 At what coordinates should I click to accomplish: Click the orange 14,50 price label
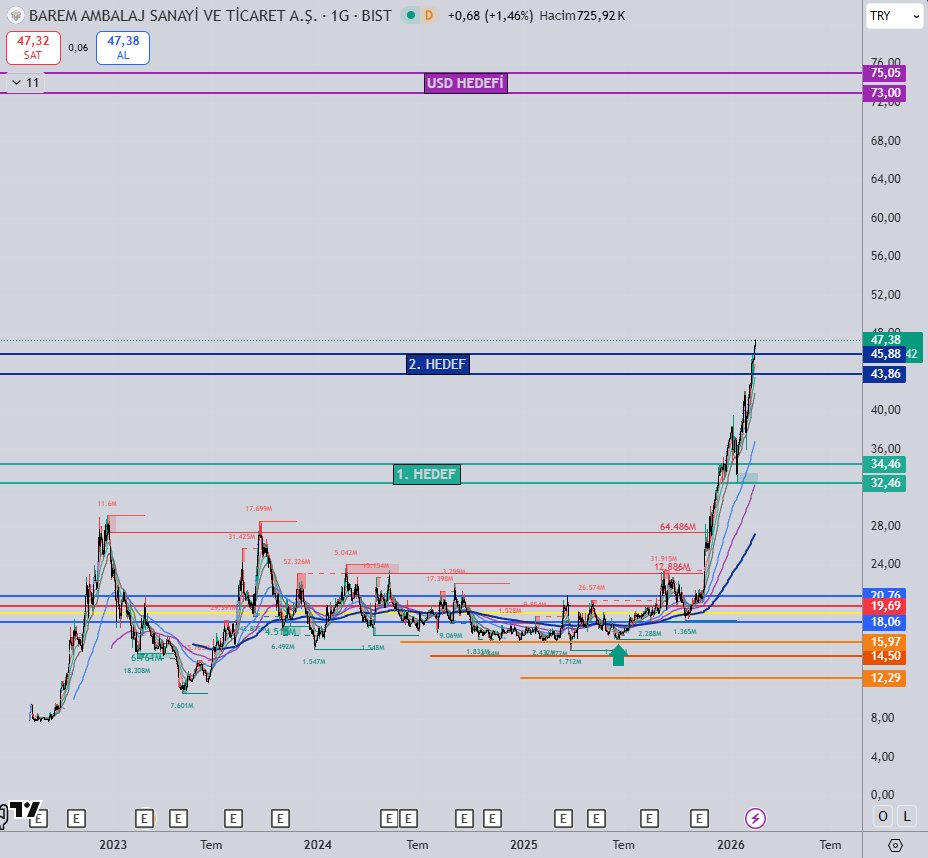[885, 656]
